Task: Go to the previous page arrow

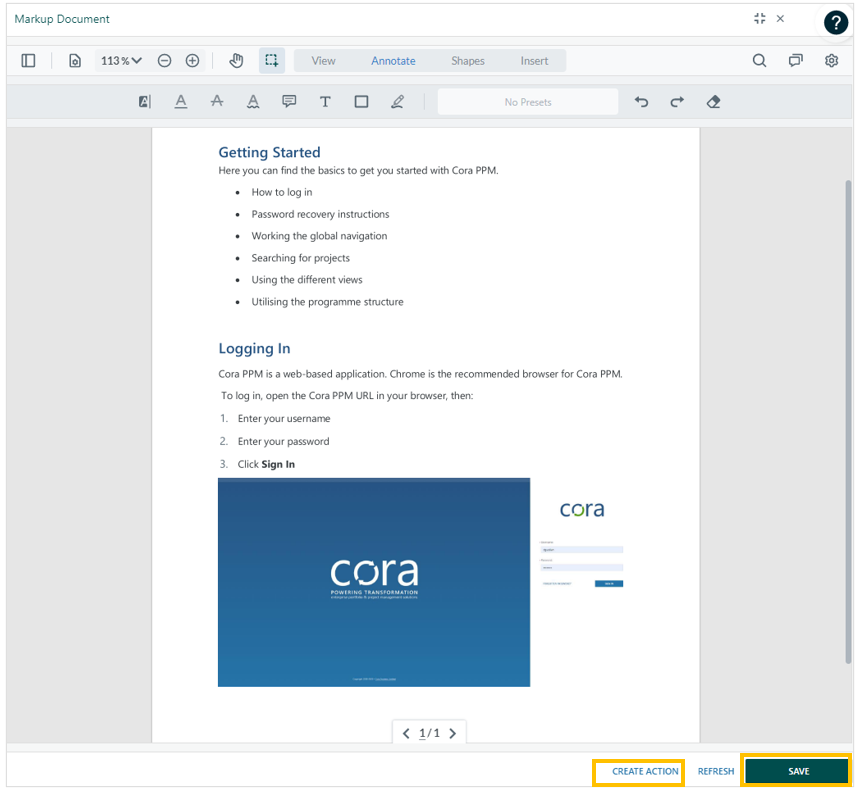Action: [406, 734]
